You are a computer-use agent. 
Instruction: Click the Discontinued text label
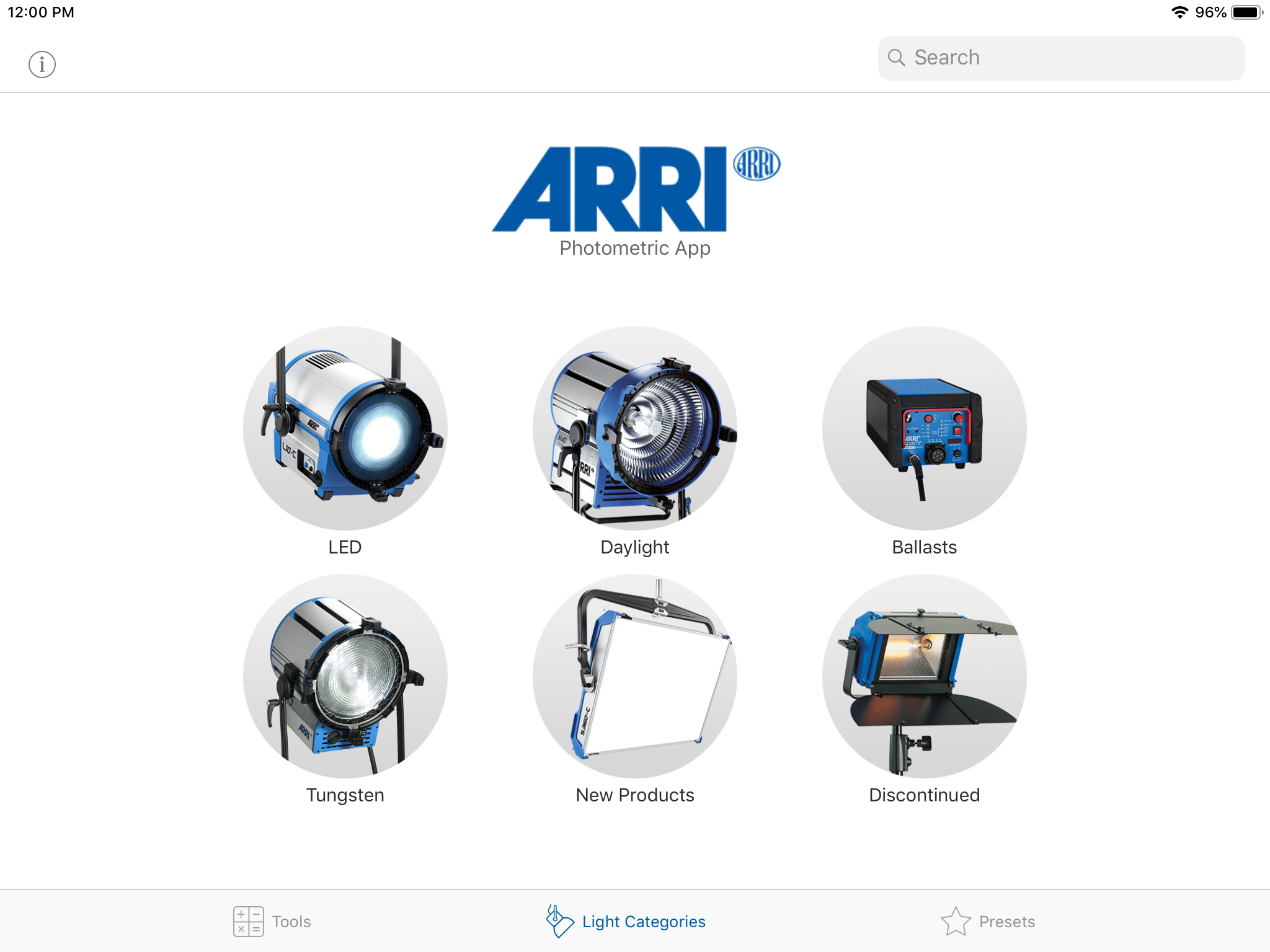[924, 795]
